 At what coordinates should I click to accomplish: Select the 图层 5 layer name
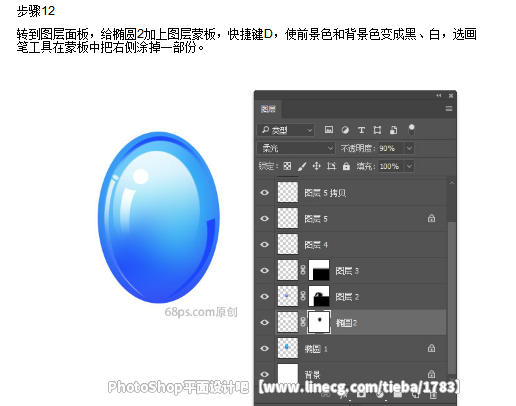pos(316,219)
